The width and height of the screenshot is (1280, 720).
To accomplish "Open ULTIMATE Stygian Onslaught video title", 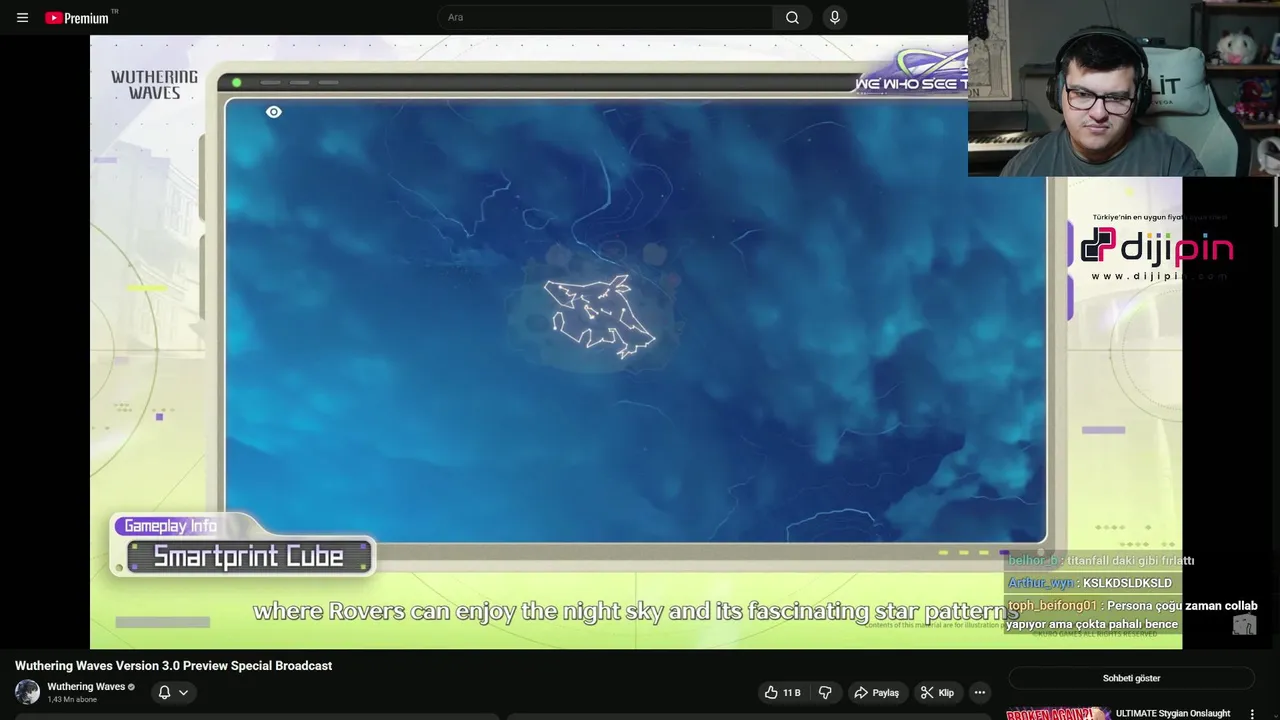I will point(1173,713).
